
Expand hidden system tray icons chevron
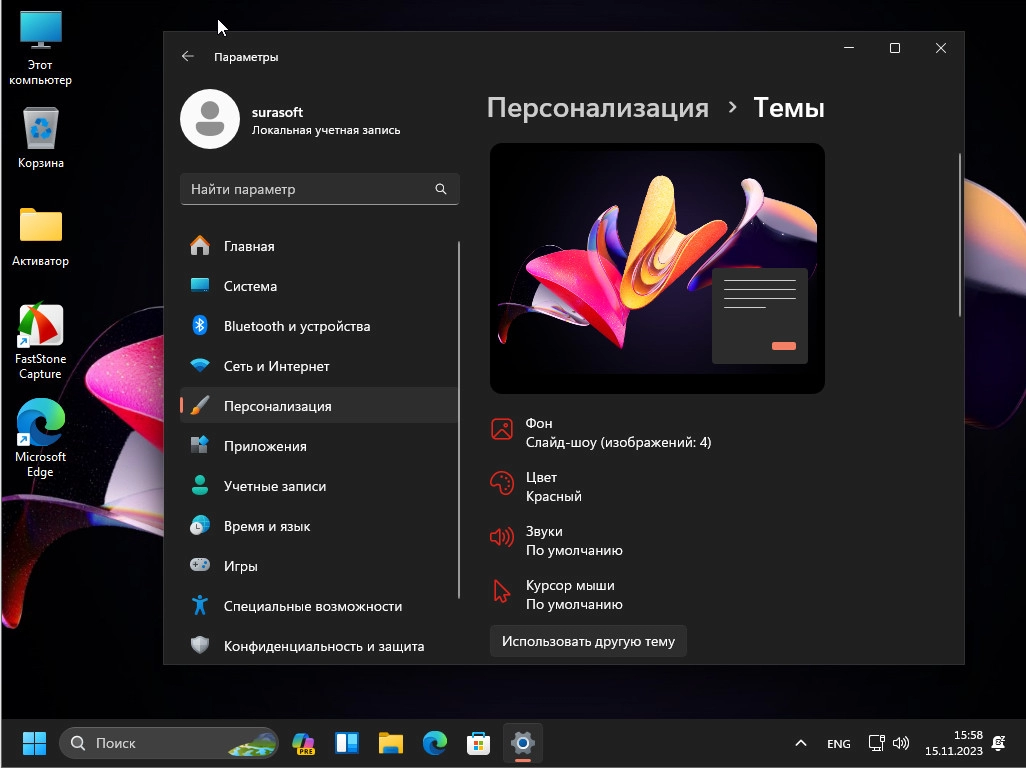tap(801, 743)
